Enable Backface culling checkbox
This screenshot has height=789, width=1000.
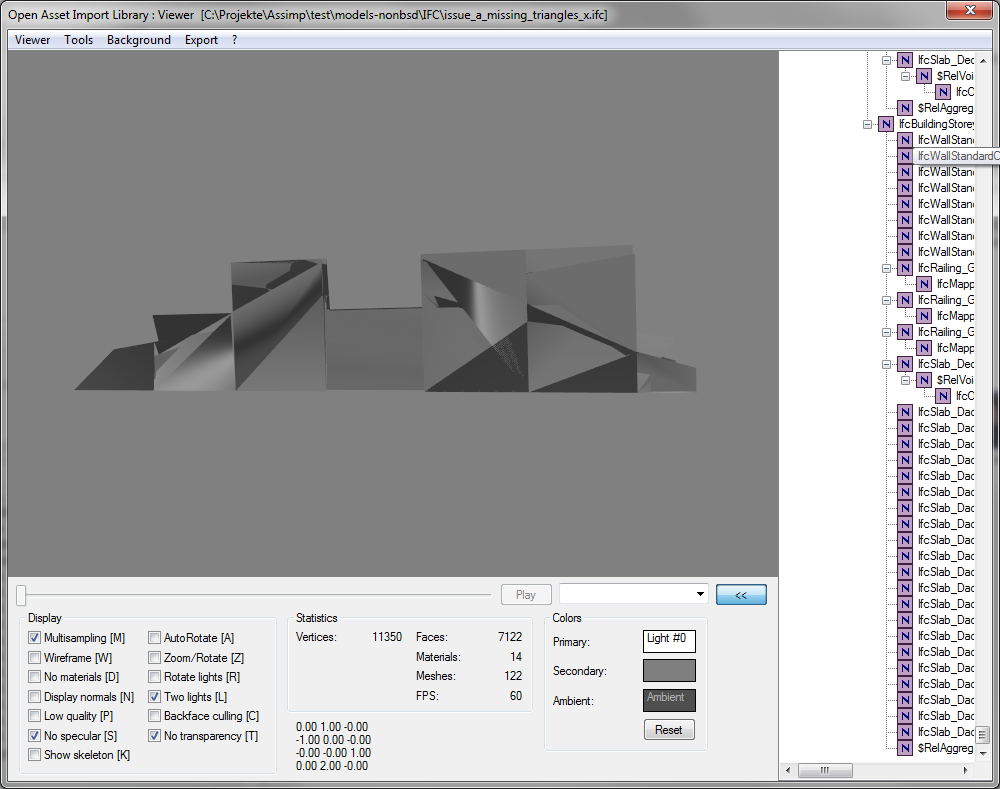tap(155, 716)
